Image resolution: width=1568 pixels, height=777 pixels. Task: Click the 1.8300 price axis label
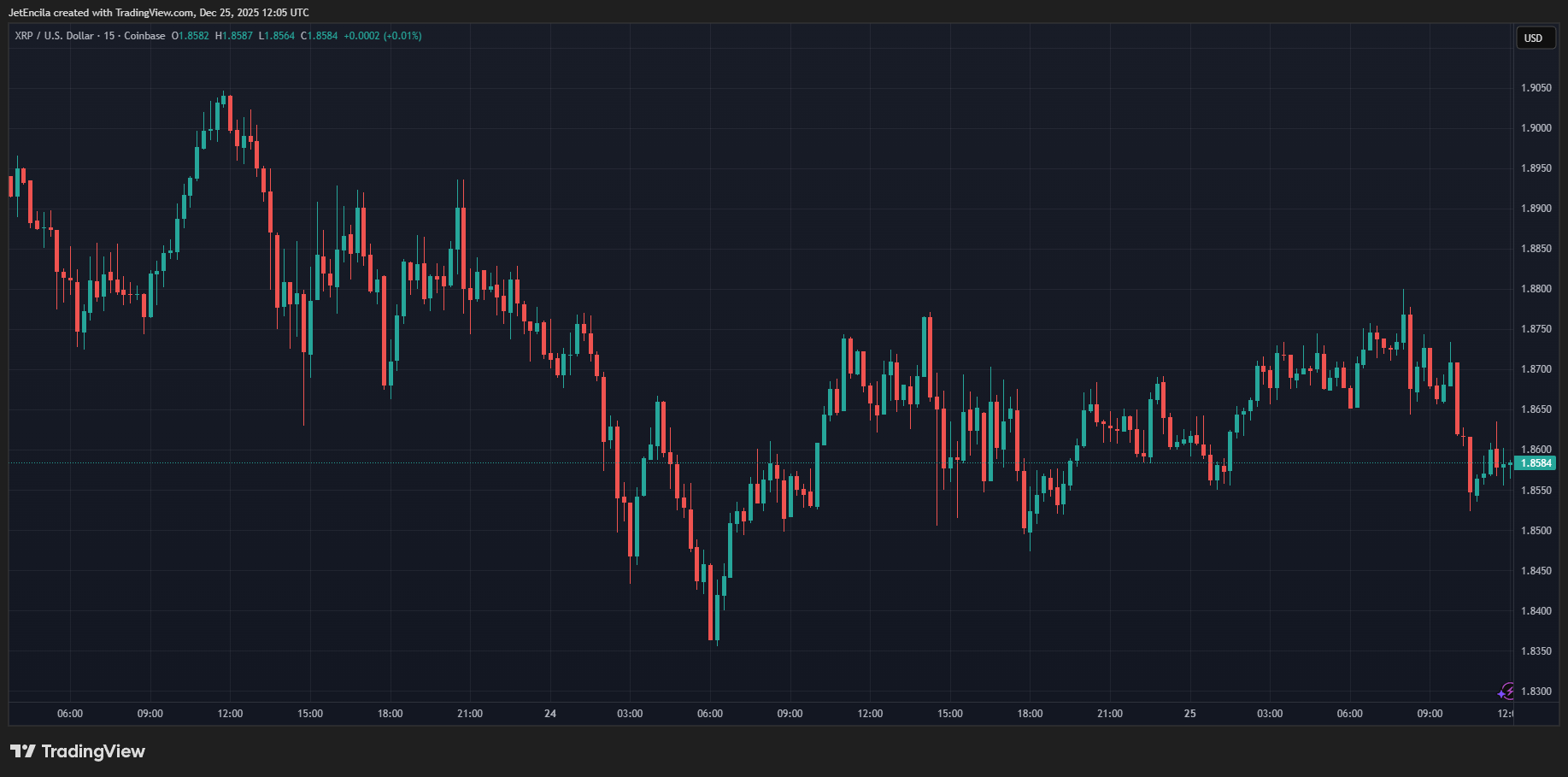1536,692
